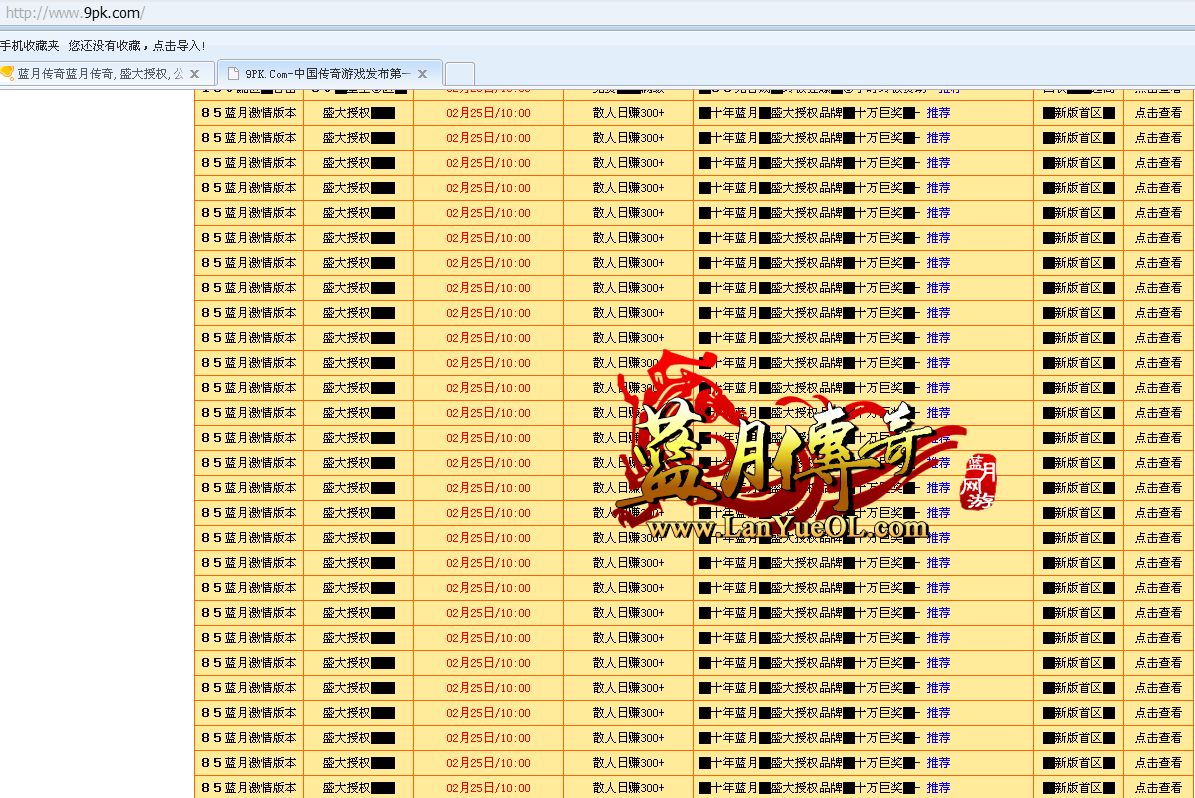This screenshot has height=798, width=1195.
Task: Click the 02月25日/10:00 date in the last row
Action: [488, 787]
